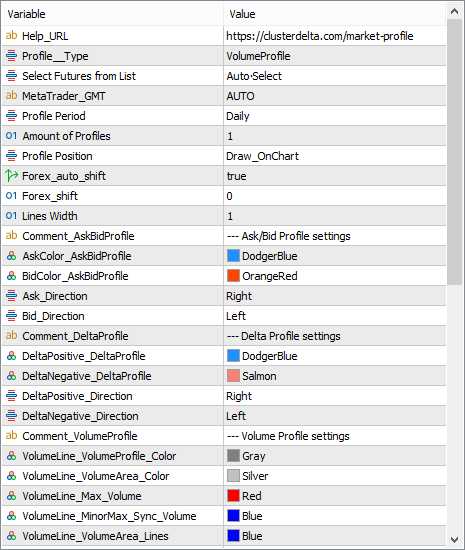The height and width of the screenshot is (550, 465).
Task: Click the Value column header
Action: [335, 14]
